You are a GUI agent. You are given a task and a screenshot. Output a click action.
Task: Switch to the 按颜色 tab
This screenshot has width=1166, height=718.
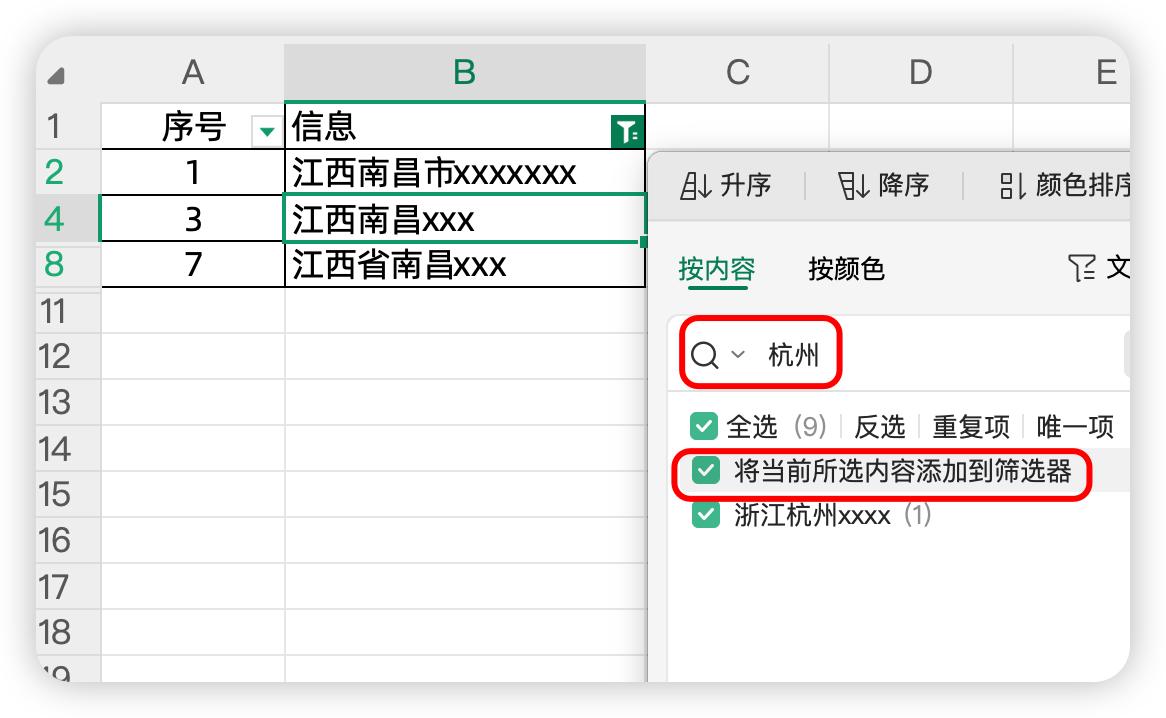point(846,269)
